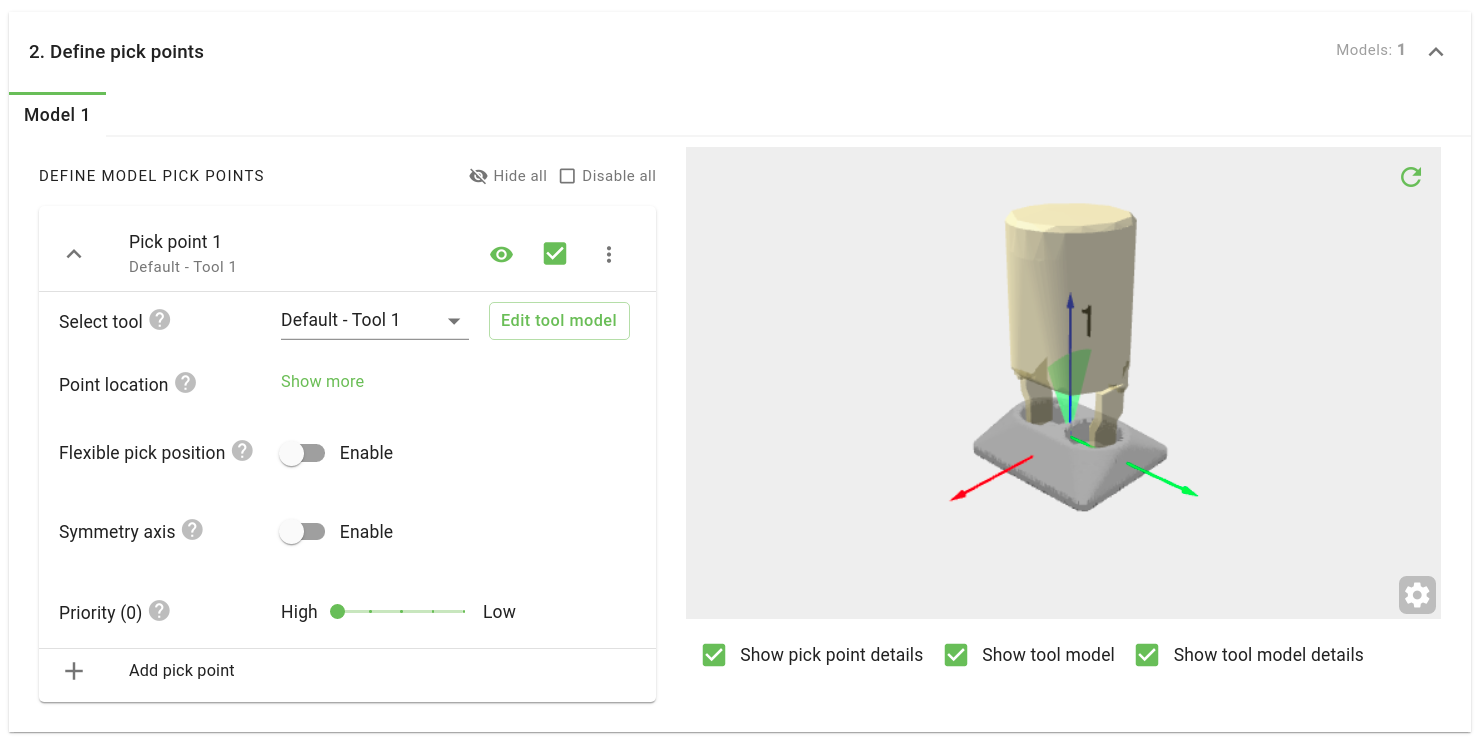Click the Edit tool model button
This screenshot has height=741, width=1484.
pos(559,321)
